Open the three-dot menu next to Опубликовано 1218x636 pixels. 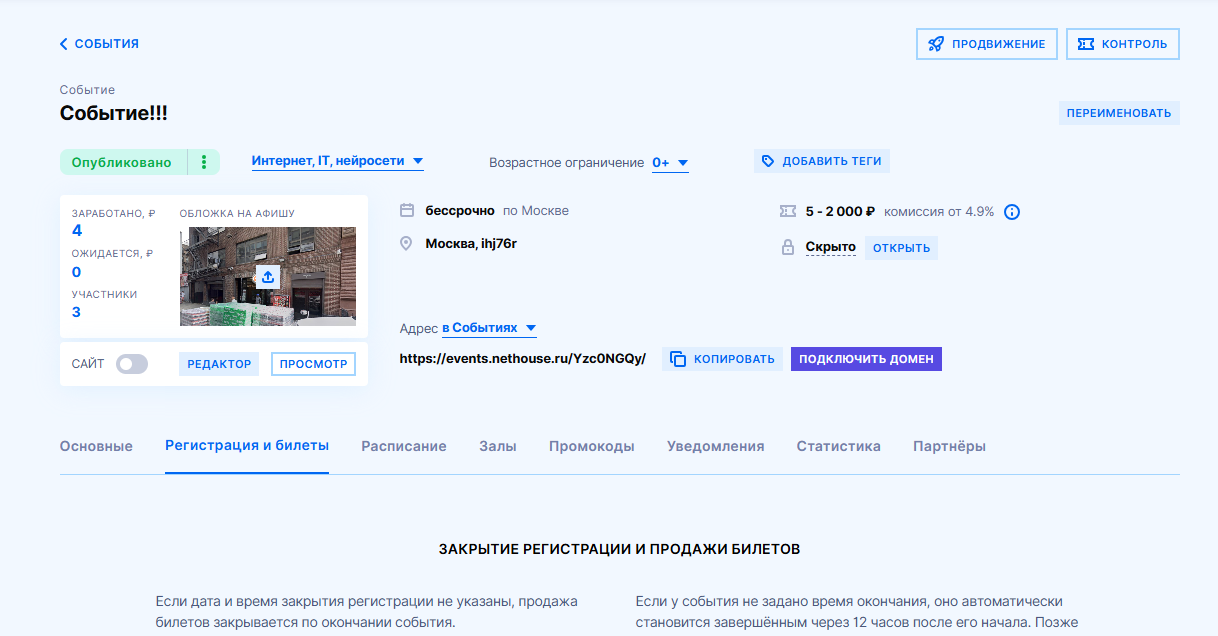[204, 162]
